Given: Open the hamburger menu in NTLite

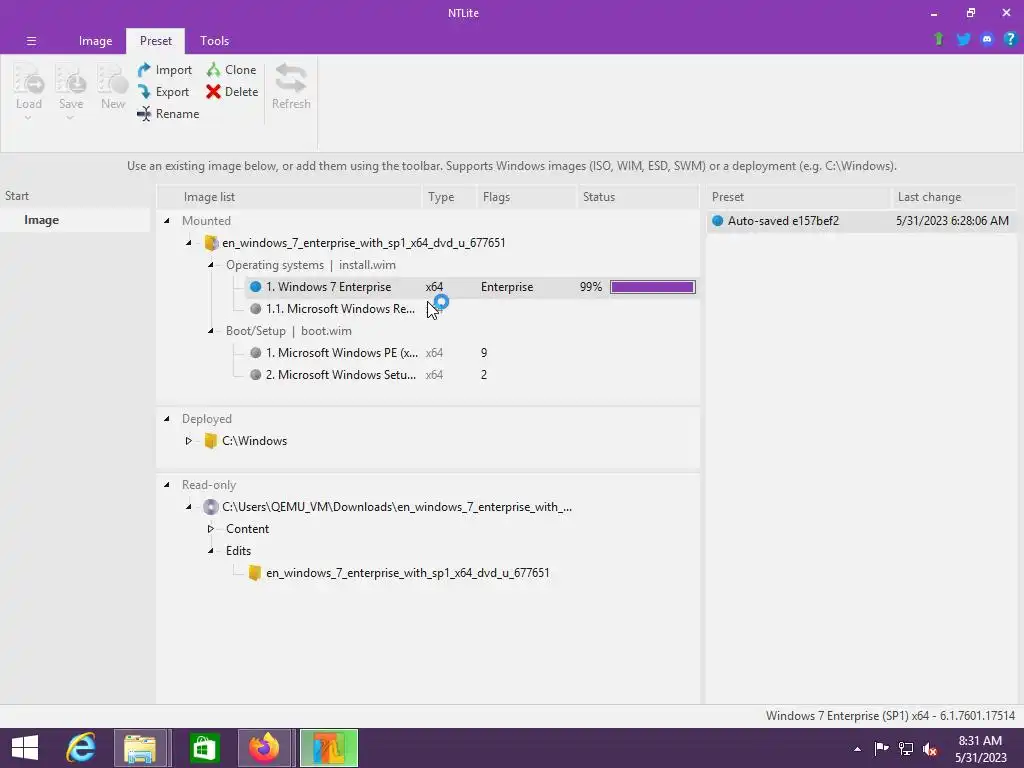Looking at the screenshot, I should [31, 40].
